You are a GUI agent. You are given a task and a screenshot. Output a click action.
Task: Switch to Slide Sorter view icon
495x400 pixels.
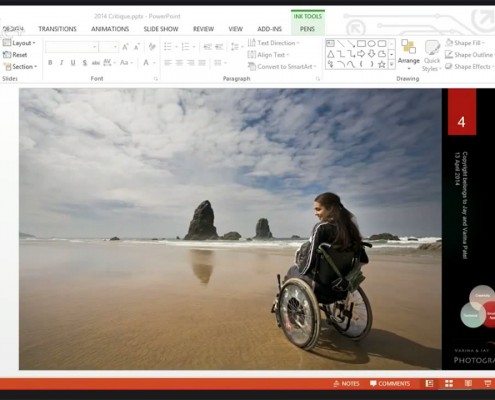[x=449, y=383]
